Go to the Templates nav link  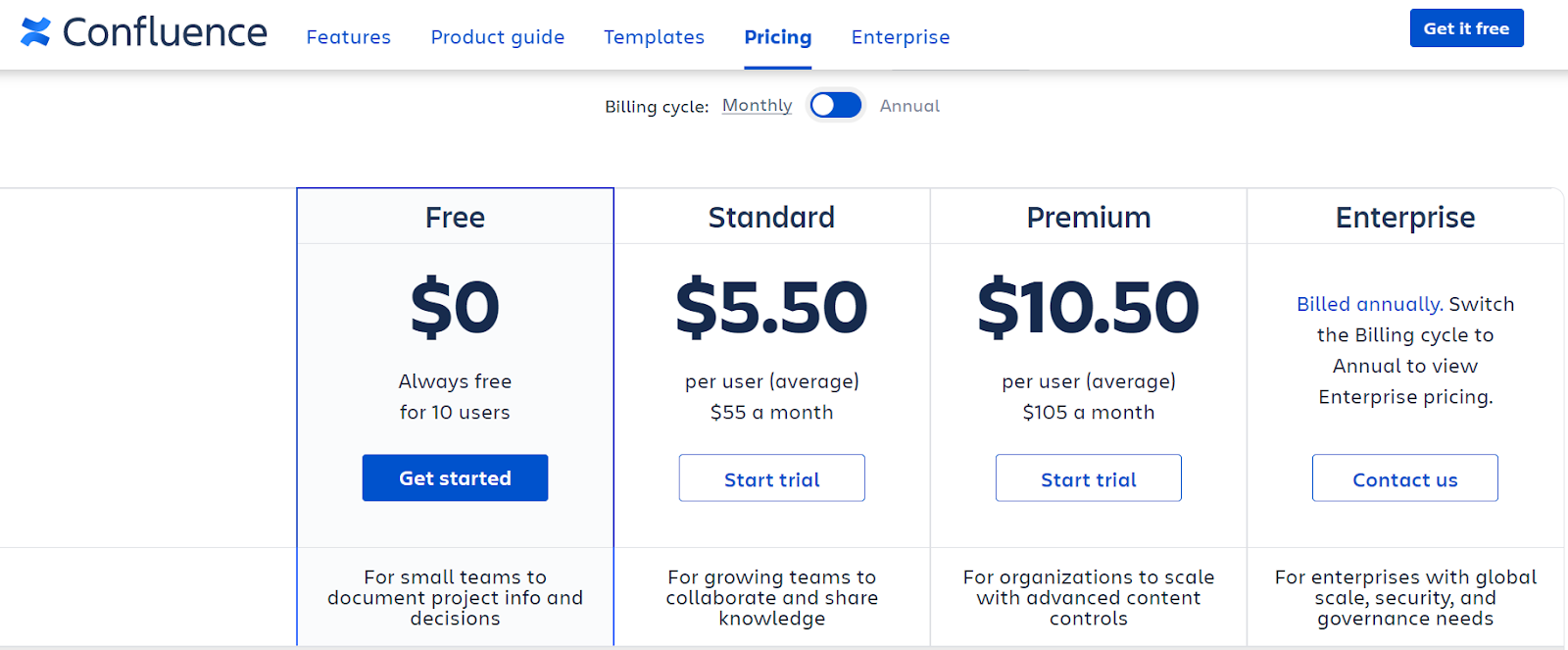654,37
